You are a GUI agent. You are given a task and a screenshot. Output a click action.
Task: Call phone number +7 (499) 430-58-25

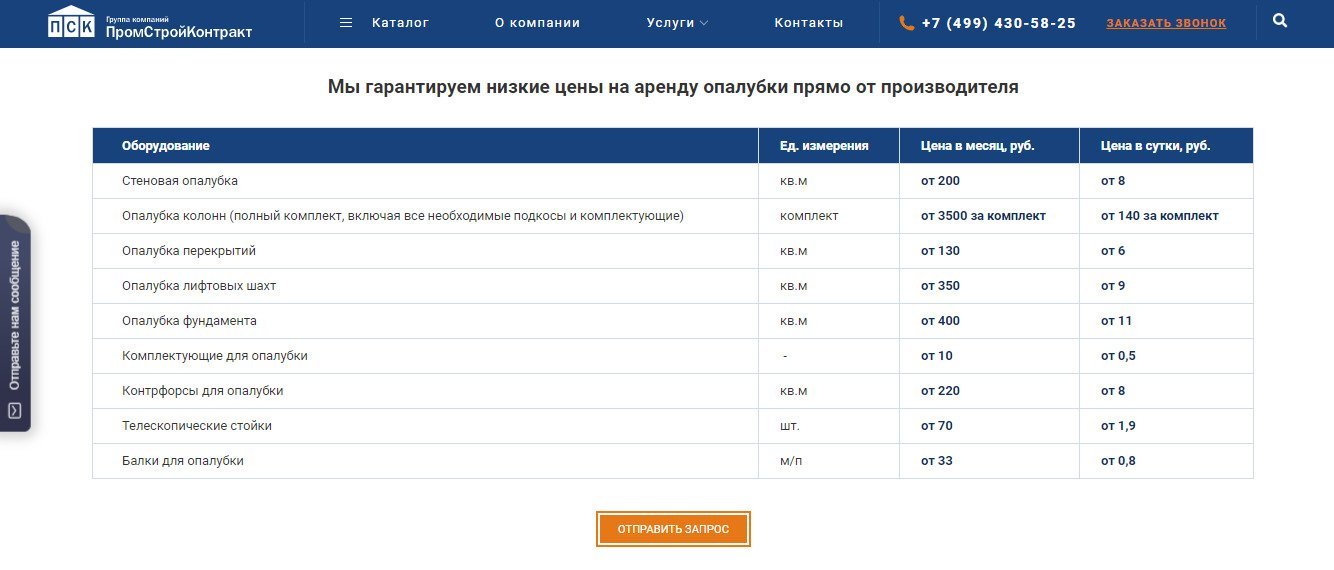coord(998,23)
